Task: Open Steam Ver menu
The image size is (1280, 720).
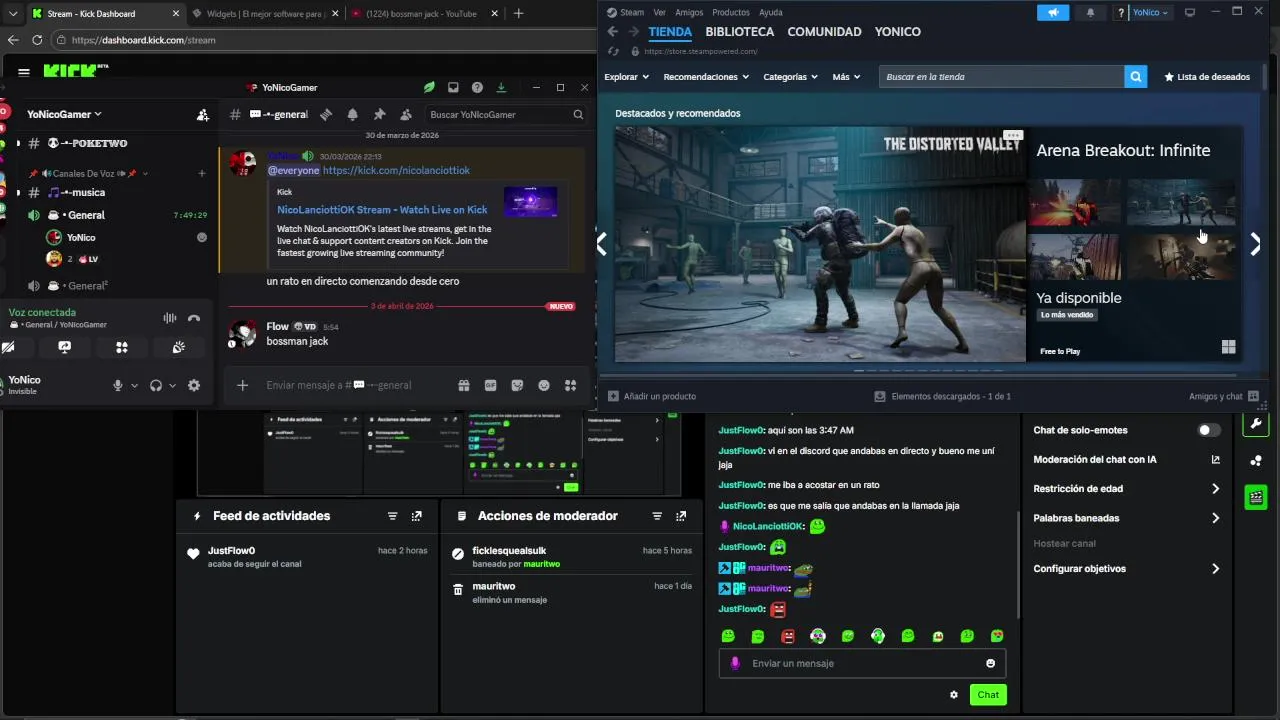Action: click(660, 12)
